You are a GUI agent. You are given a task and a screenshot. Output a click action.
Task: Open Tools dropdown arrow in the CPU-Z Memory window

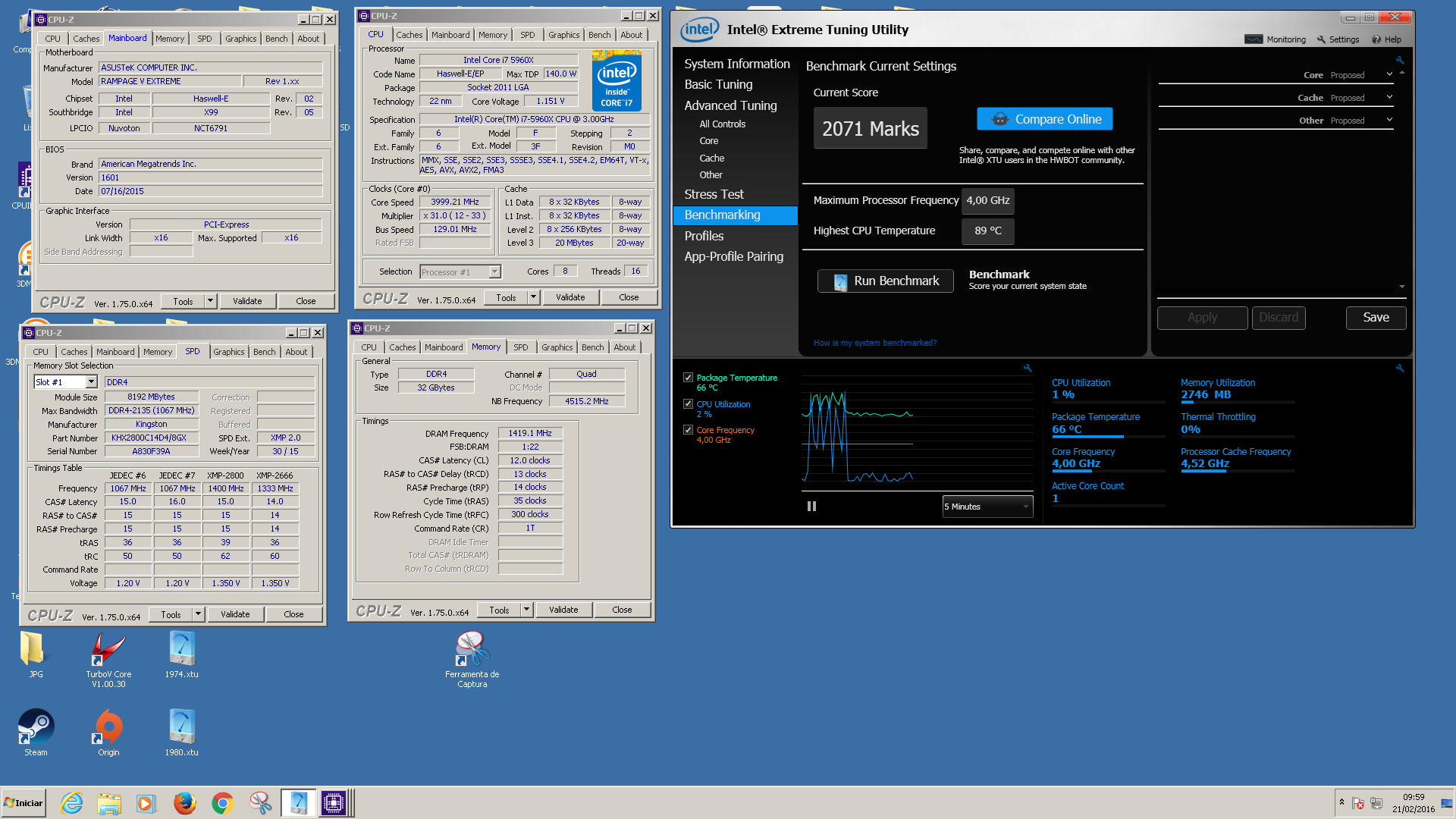526,610
